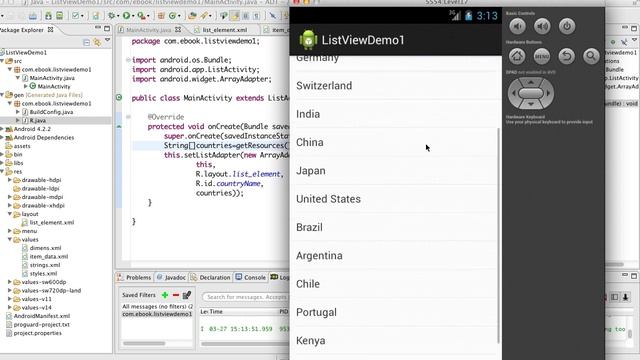Click the Open Type toolbar icon
This screenshot has width=640, height=360.
point(192,16)
